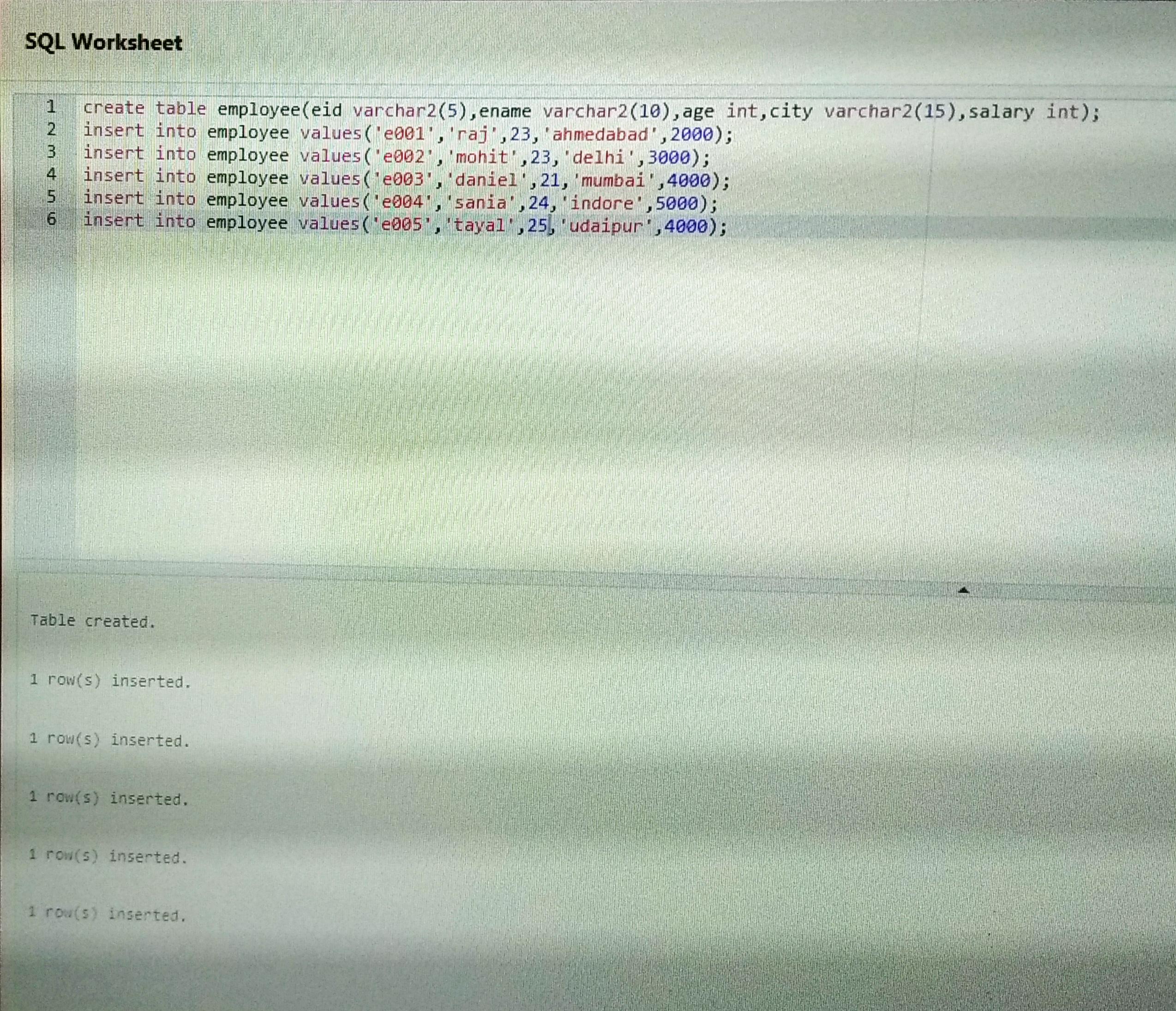The image size is (1176, 1011).
Task: Click line number 6 in gutter
Action: [51, 219]
